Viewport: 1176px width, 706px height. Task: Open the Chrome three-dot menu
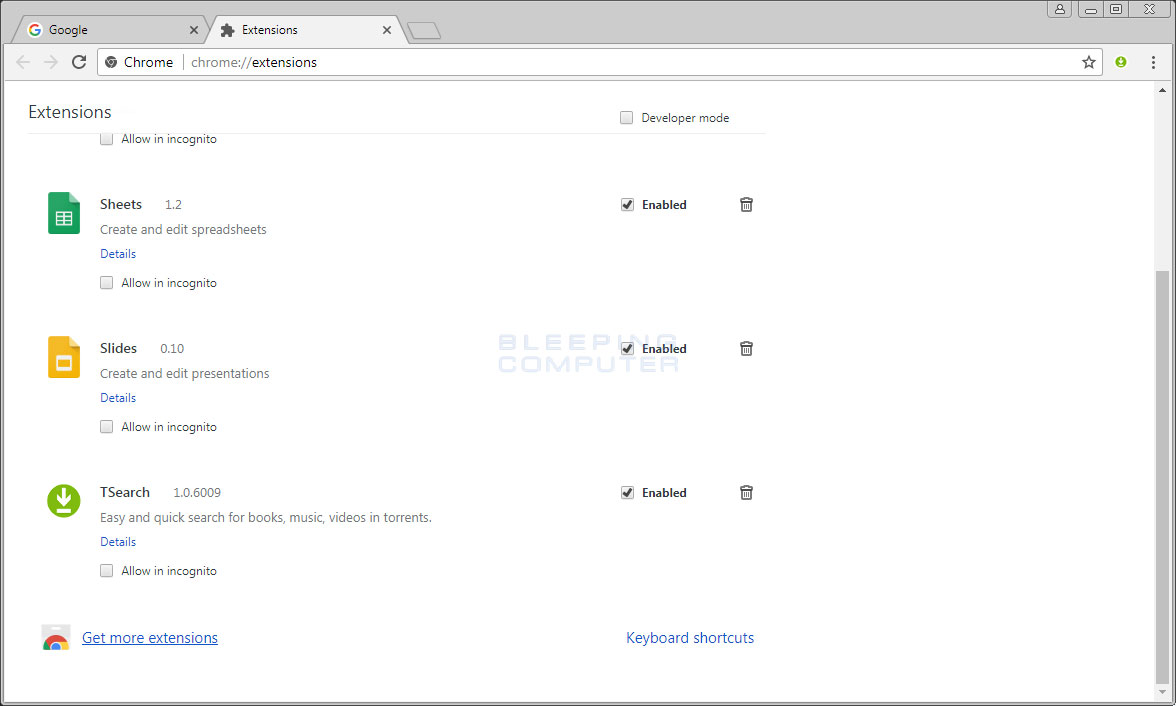1154,62
